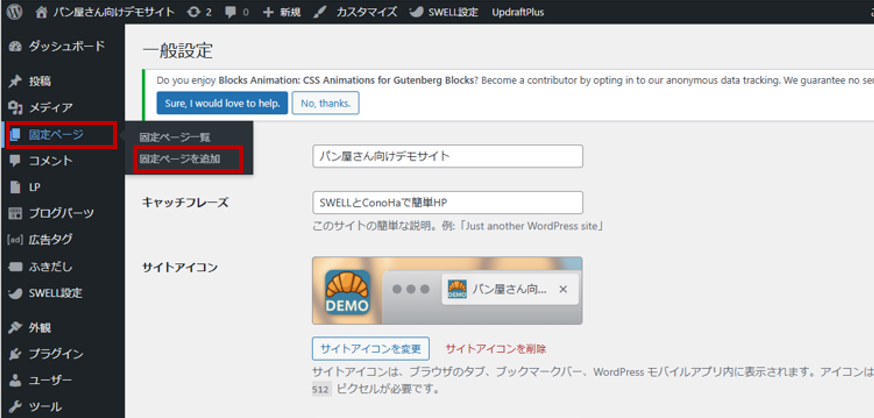The width and height of the screenshot is (874, 418).
Task: Click the SWELL設定 icon in top admin bar
Action: (x=417, y=12)
